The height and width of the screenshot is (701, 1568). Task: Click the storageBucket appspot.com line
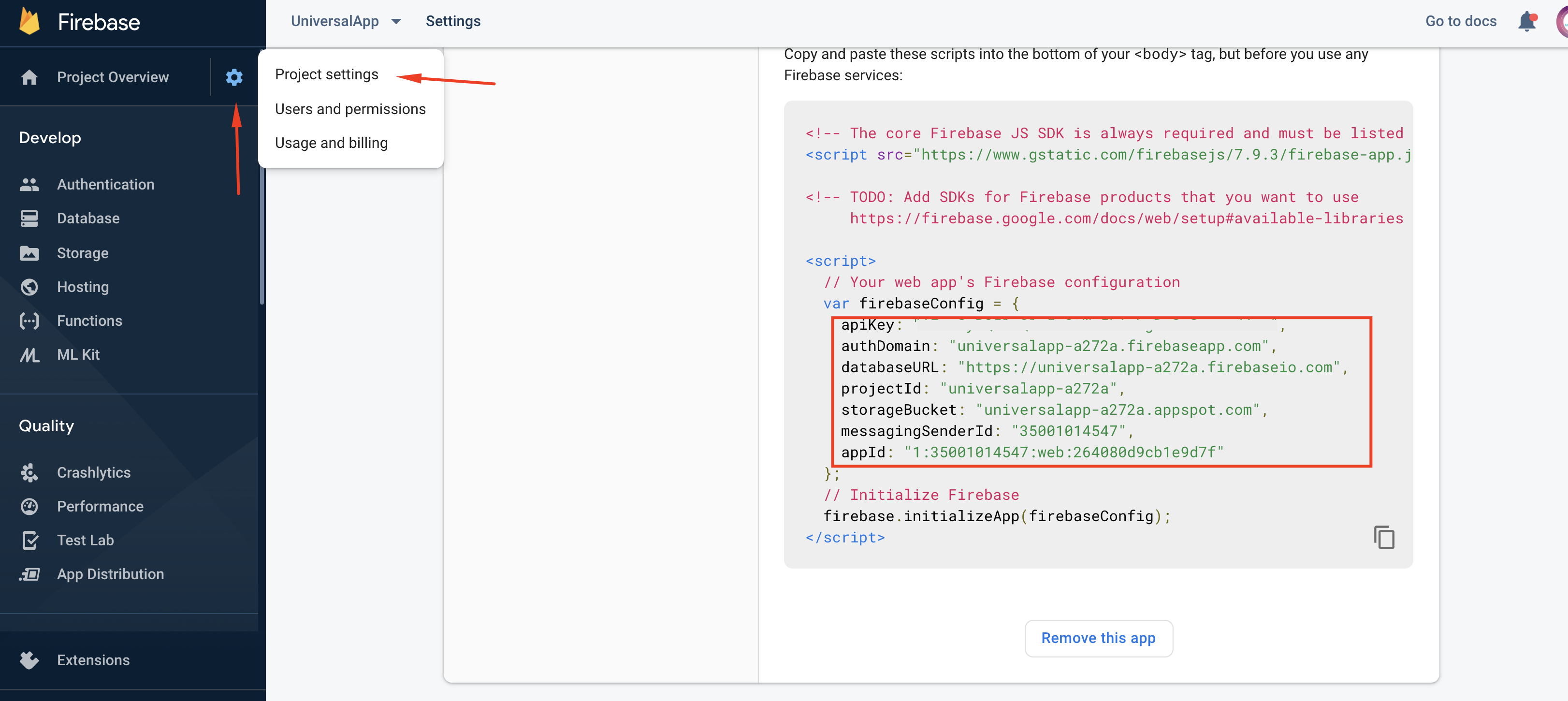1054,410
